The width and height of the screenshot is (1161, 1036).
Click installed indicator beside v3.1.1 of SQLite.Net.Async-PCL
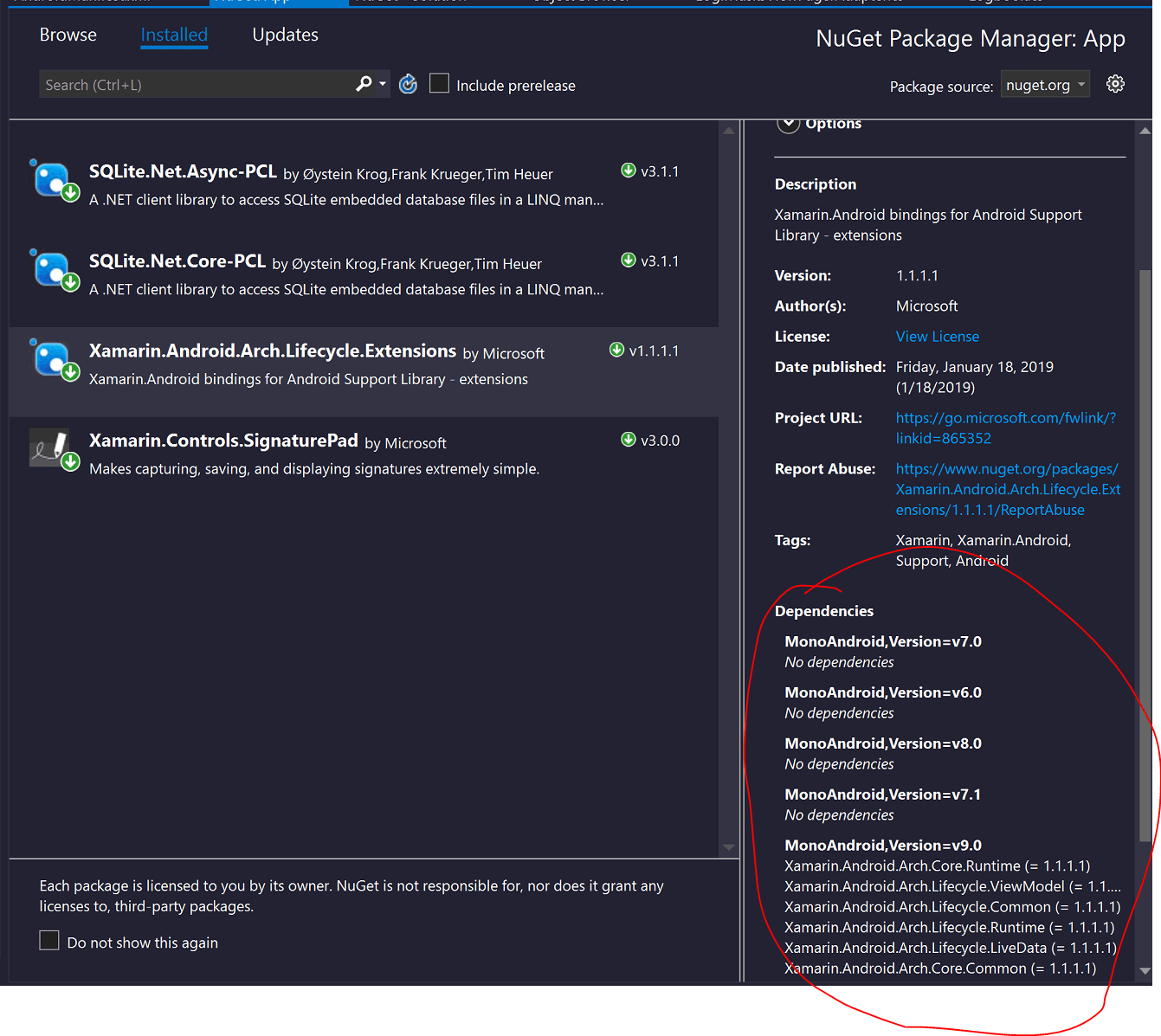coord(629,171)
